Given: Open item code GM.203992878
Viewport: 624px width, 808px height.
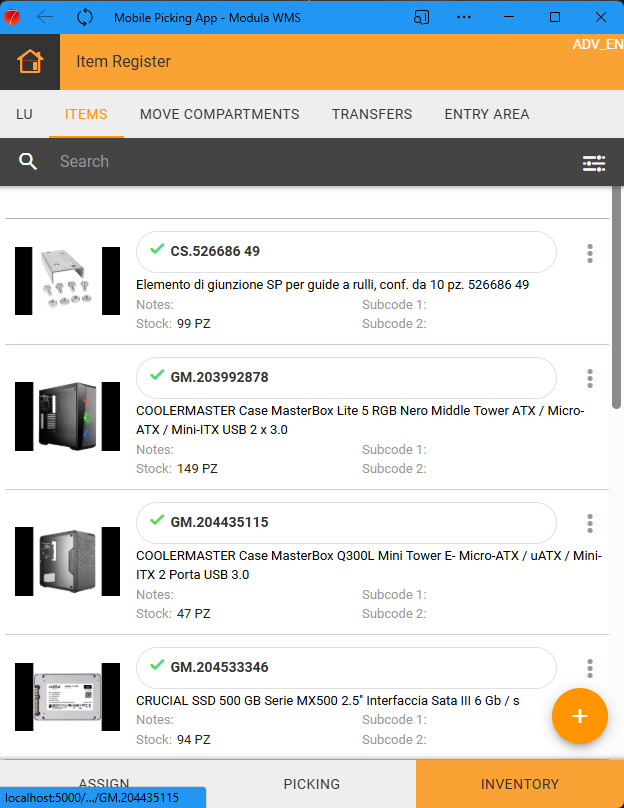Looking at the screenshot, I should click(346, 377).
